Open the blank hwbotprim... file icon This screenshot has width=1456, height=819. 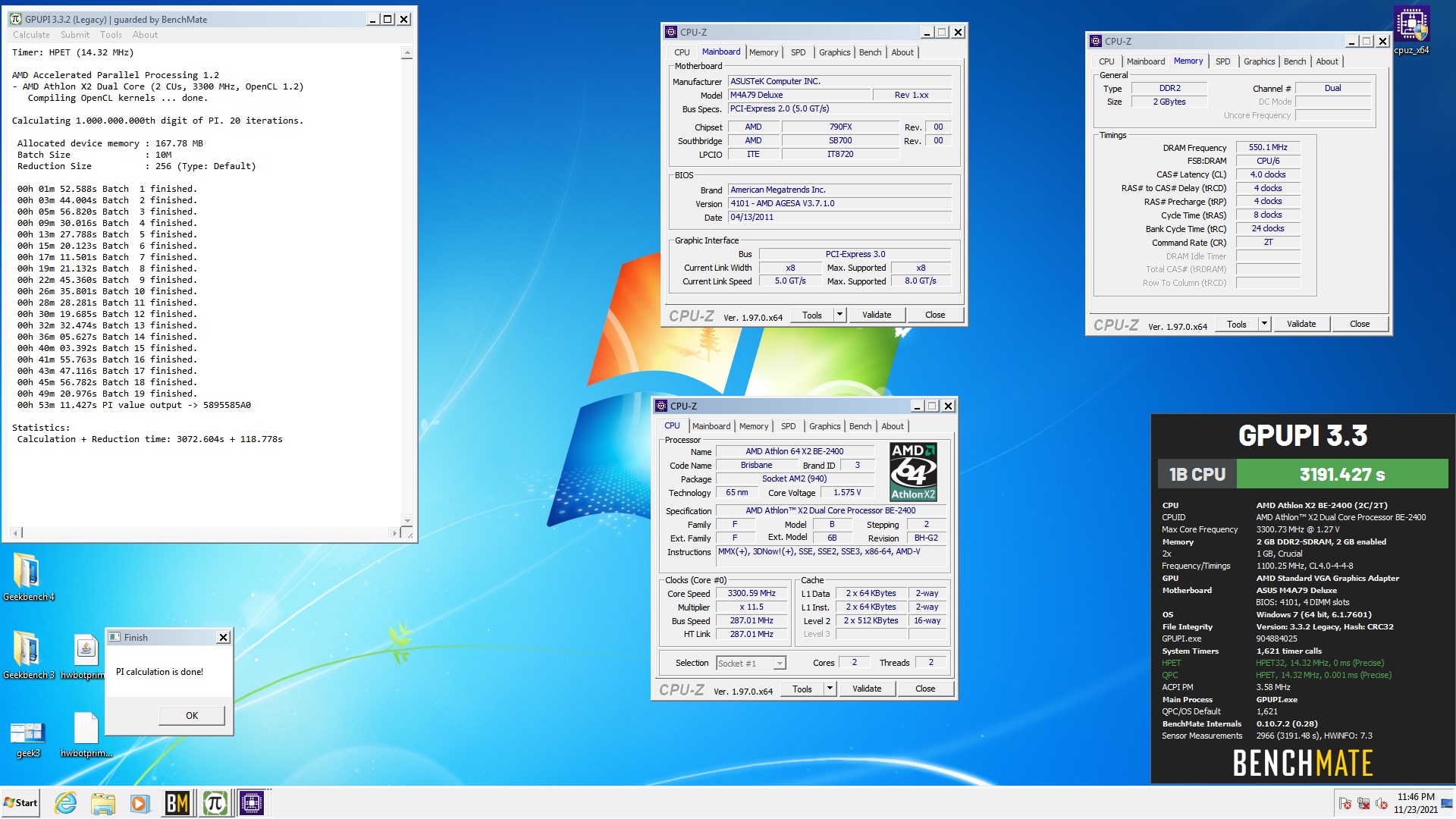[86, 734]
